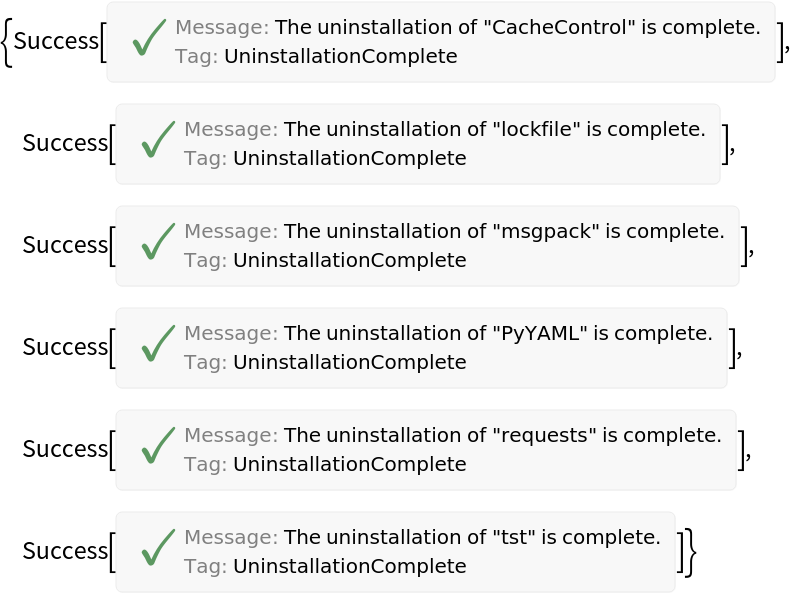Select the UninstallationComplete tag under the PyYAML message
Viewport: 790px width, 594px height.
click(349, 363)
